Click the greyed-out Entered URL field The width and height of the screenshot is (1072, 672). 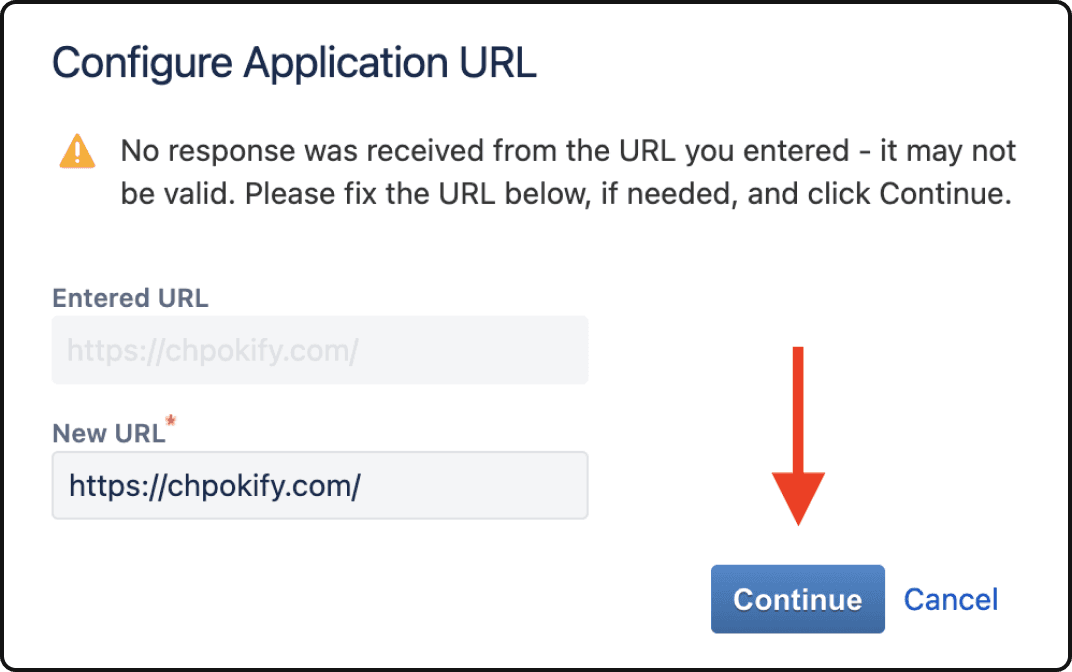click(320, 350)
